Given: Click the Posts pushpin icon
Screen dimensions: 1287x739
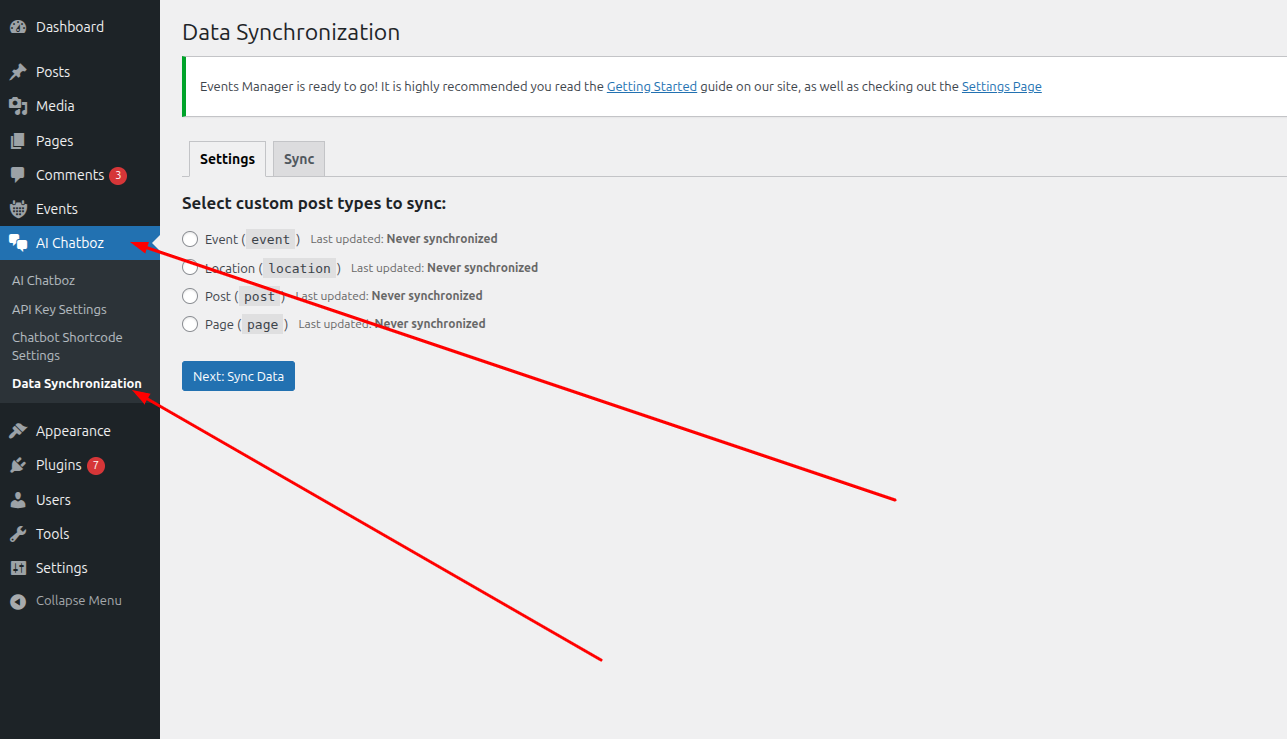Looking at the screenshot, I should tap(18, 72).
